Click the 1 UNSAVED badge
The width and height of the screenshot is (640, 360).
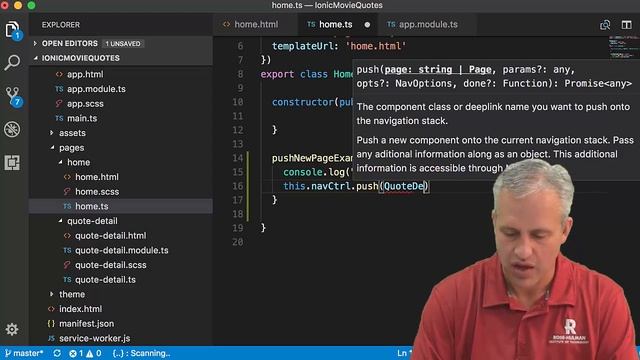[x=123, y=44]
